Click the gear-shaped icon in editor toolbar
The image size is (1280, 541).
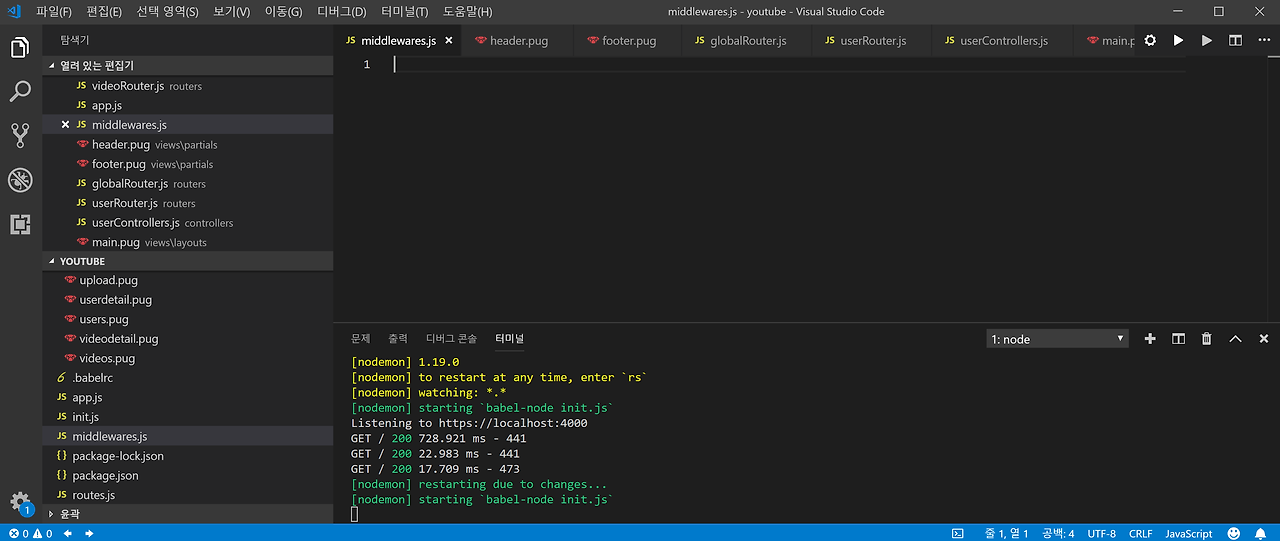[1150, 41]
